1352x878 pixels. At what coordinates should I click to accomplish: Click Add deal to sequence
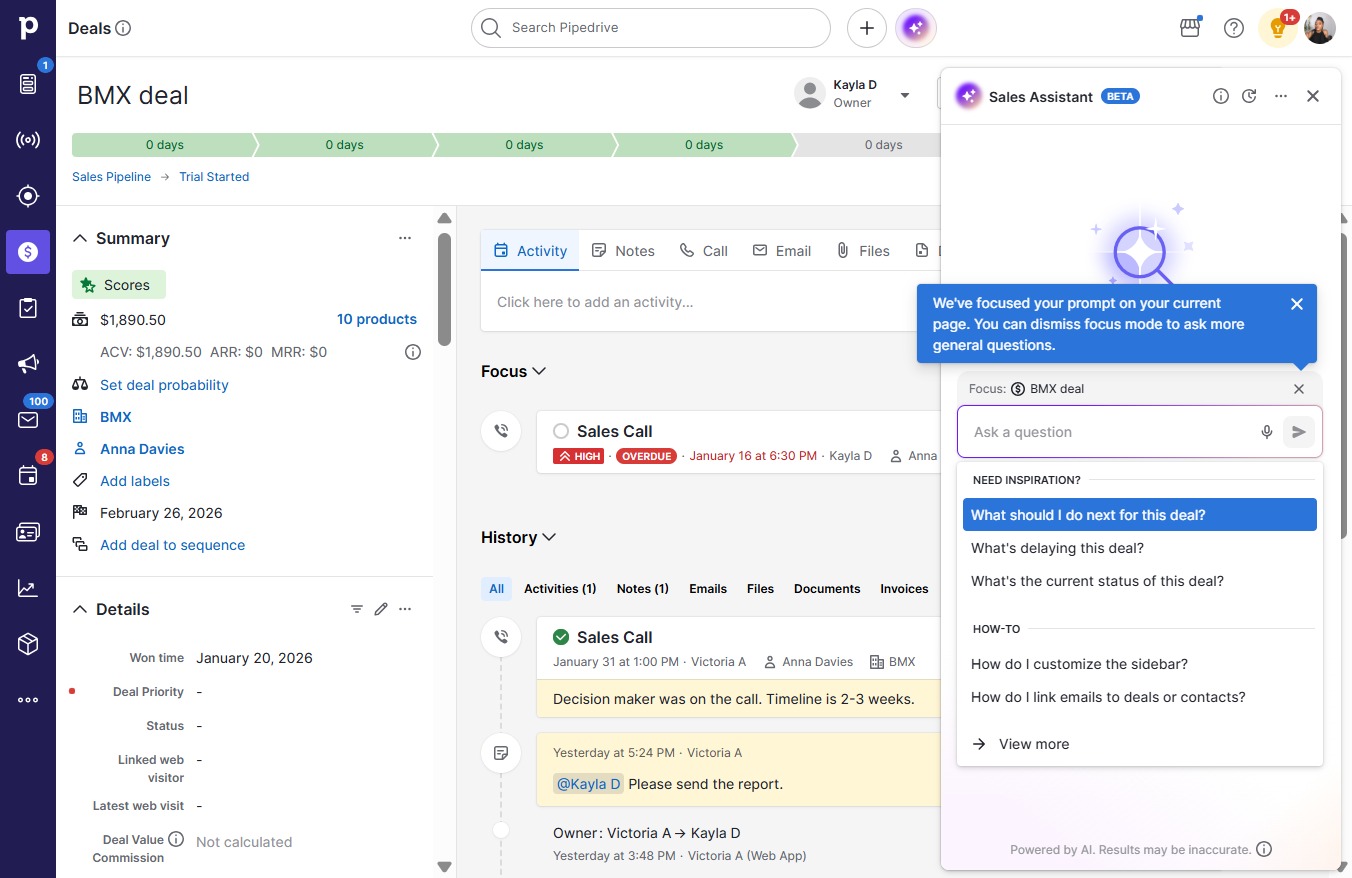(x=172, y=545)
